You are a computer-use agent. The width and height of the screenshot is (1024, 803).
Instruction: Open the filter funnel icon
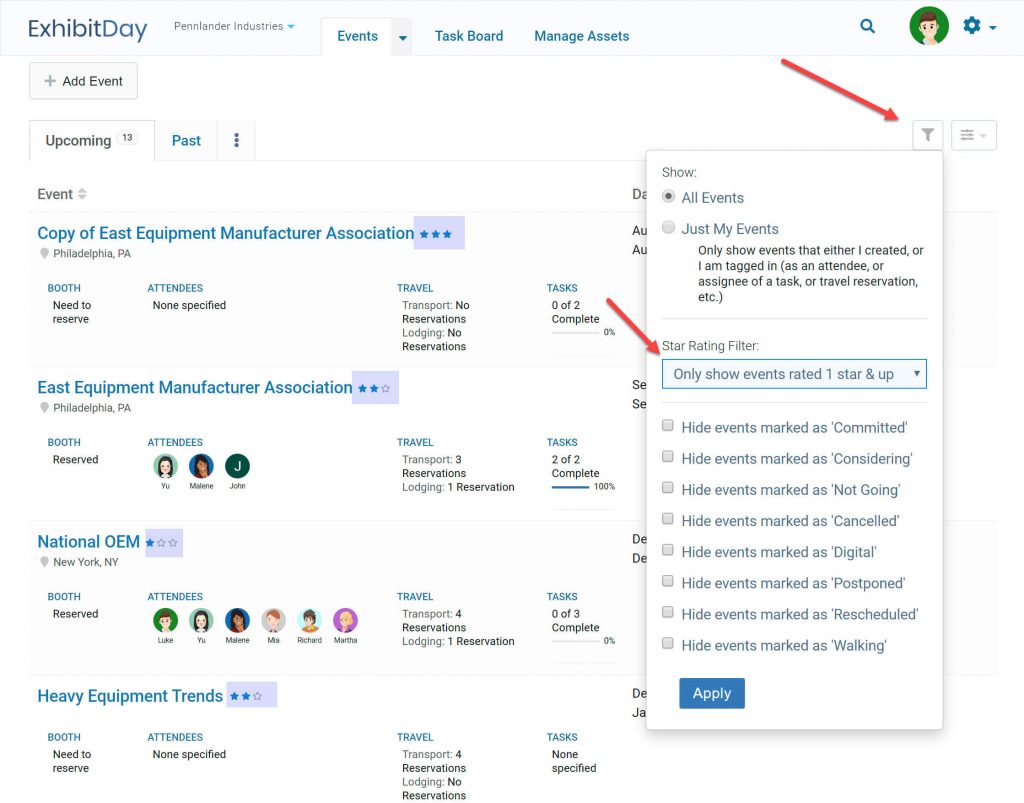pyautogui.click(x=927, y=134)
